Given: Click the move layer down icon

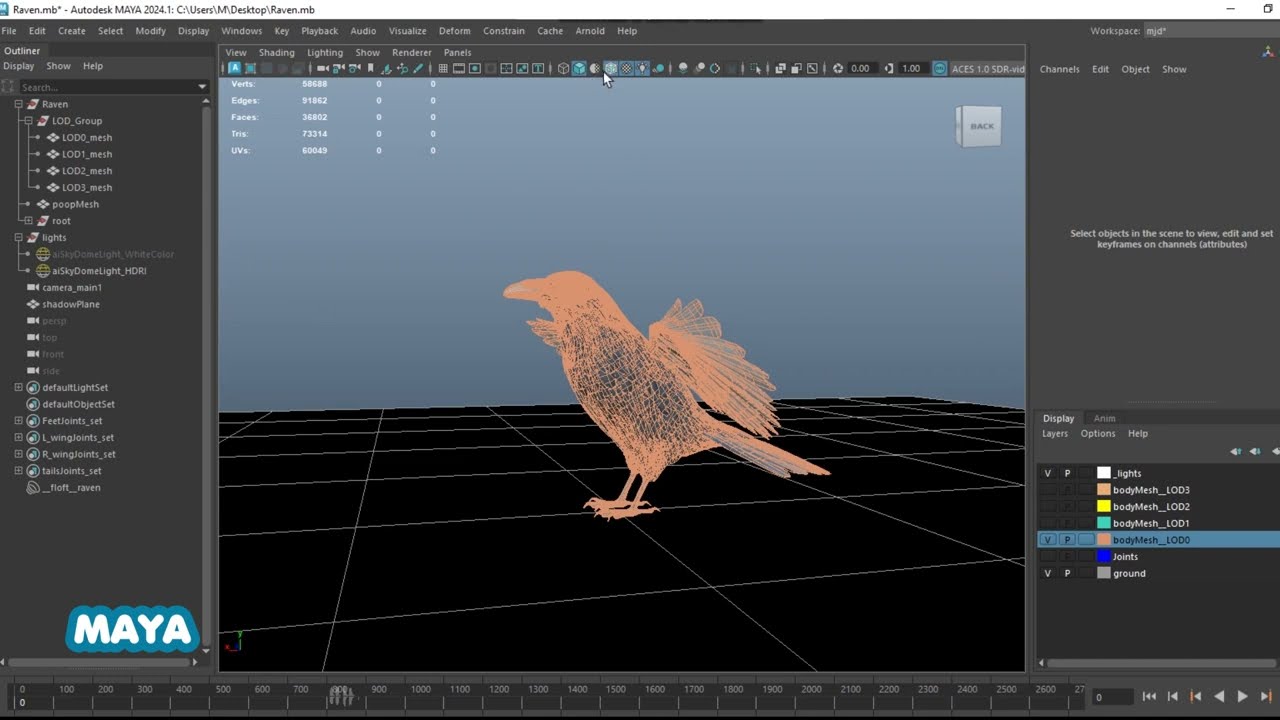Looking at the screenshot, I should [1255, 452].
